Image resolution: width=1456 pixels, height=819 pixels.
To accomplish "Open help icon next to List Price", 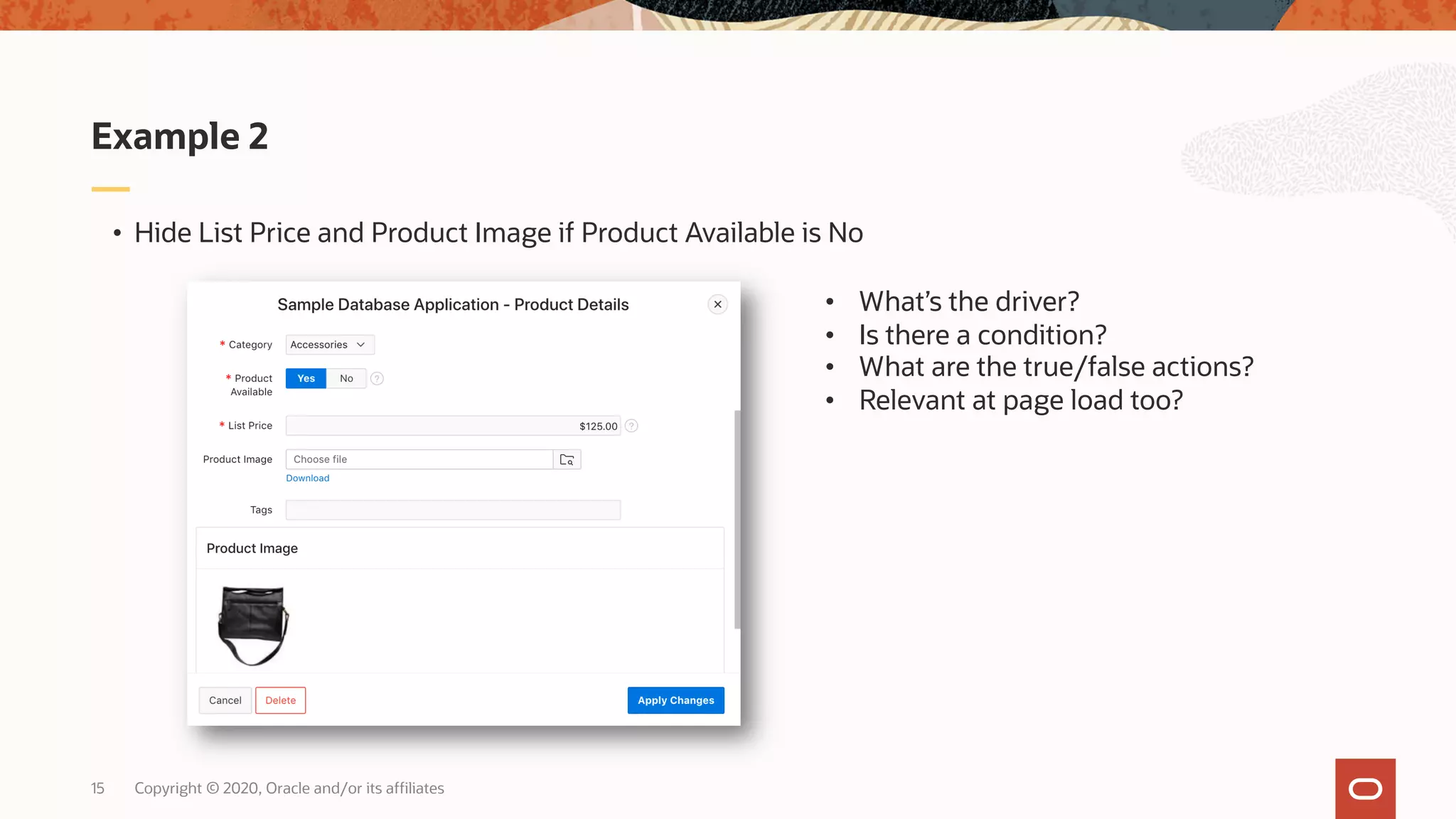I will 631,426.
